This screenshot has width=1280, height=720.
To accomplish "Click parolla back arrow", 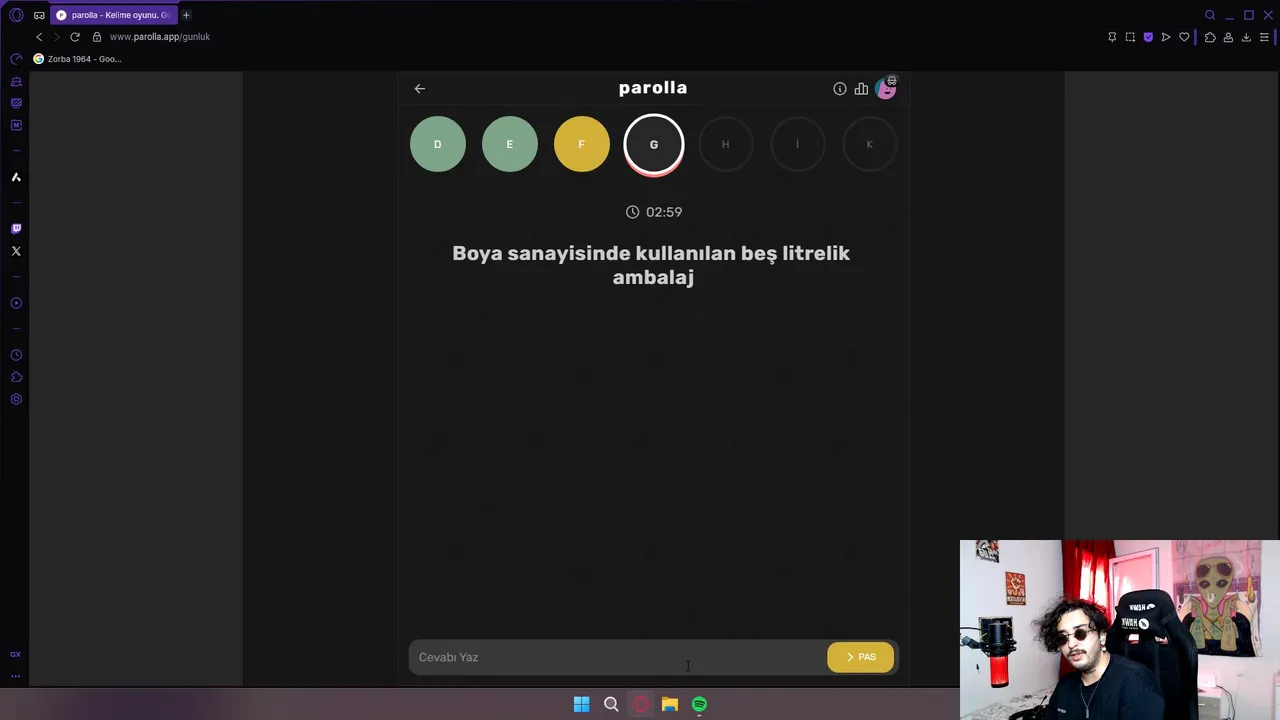I will (420, 88).
